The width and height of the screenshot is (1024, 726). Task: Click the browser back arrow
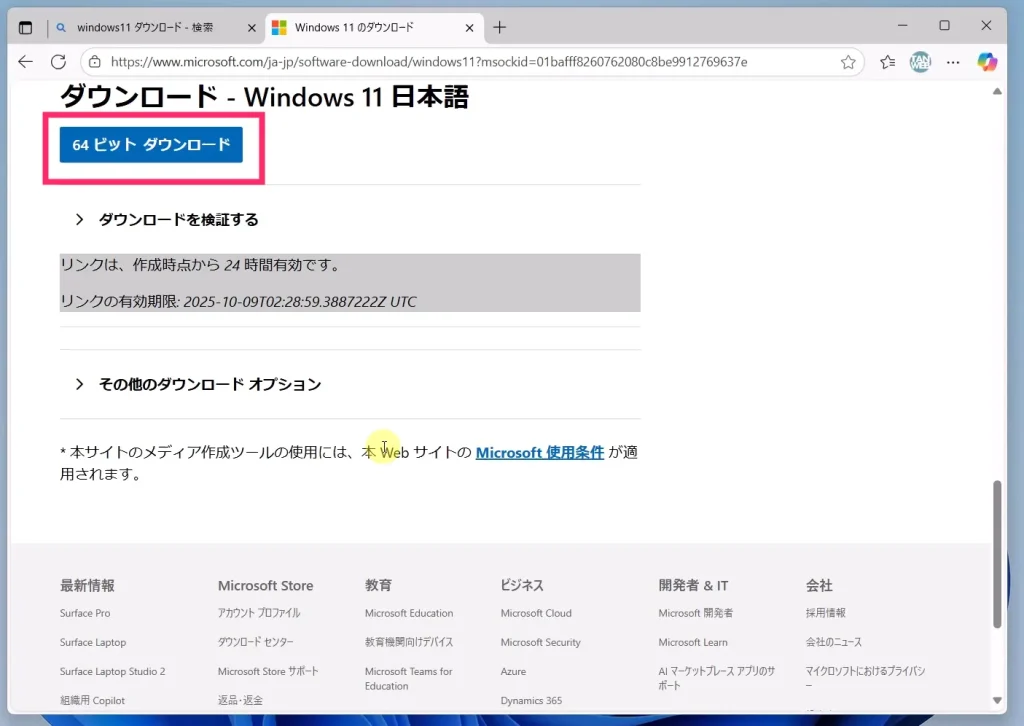point(26,62)
